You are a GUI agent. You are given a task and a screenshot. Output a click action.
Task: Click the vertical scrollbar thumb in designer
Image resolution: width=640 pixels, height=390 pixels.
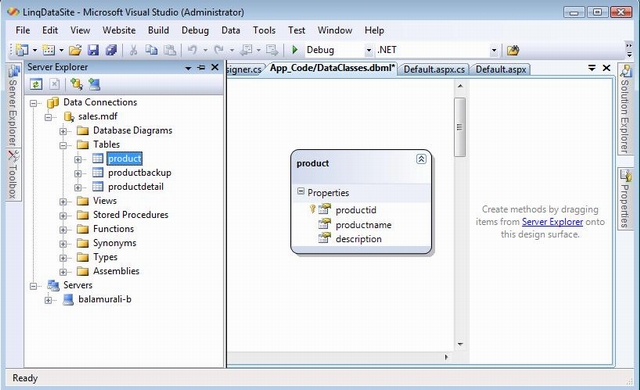[x=460, y=127]
